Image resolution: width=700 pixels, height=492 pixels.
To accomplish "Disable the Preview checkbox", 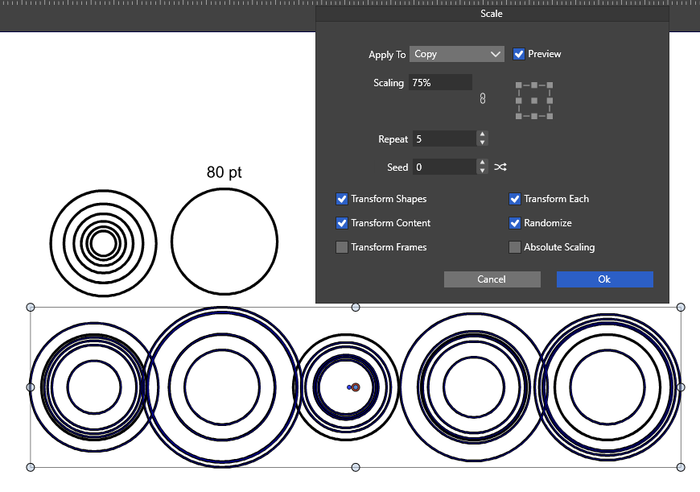I will (519, 54).
